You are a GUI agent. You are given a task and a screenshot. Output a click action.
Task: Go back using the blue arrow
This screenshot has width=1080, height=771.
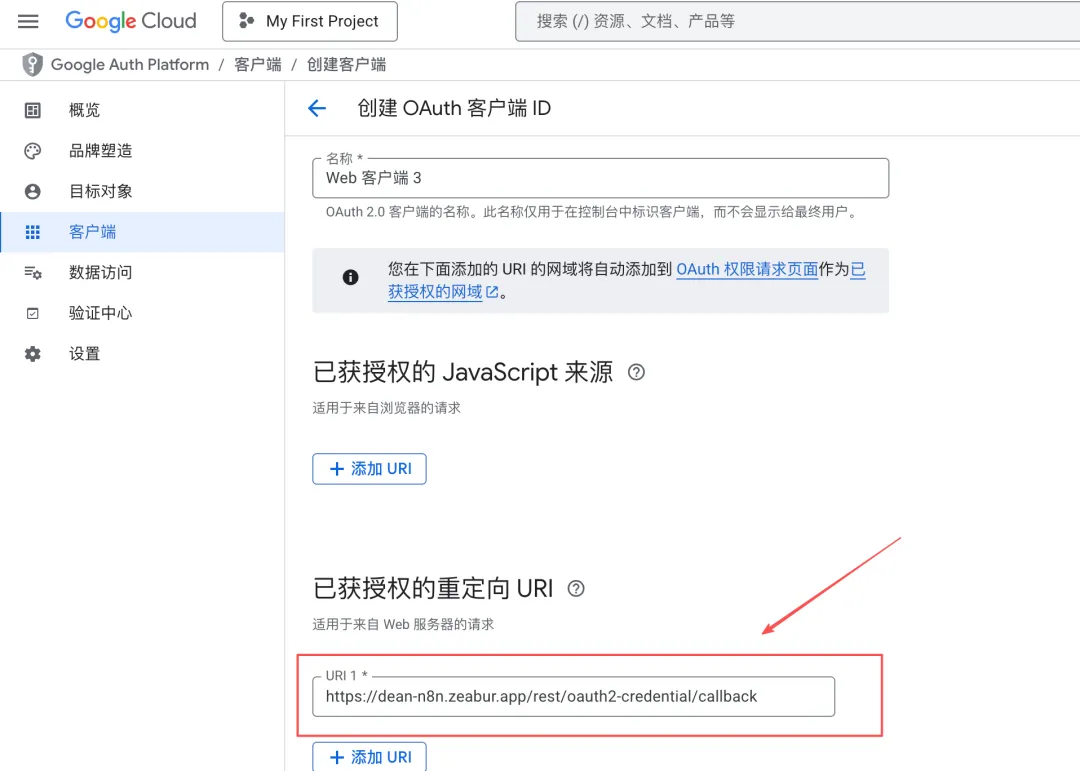pyautogui.click(x=317, y=108)
